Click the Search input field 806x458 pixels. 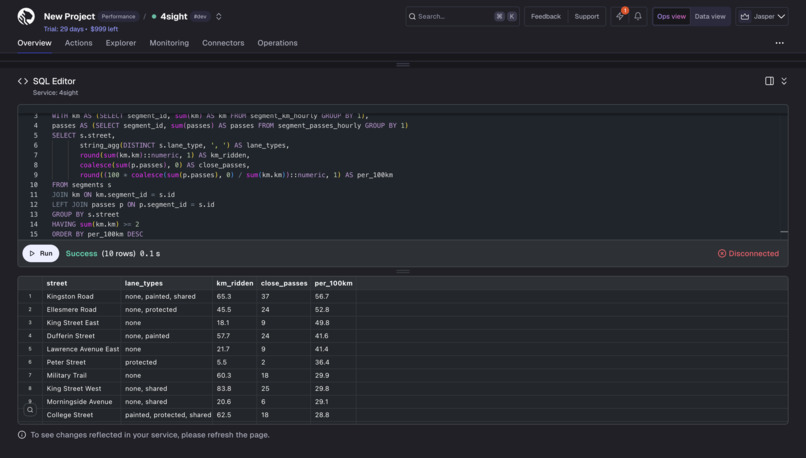[x=462, y=16]
